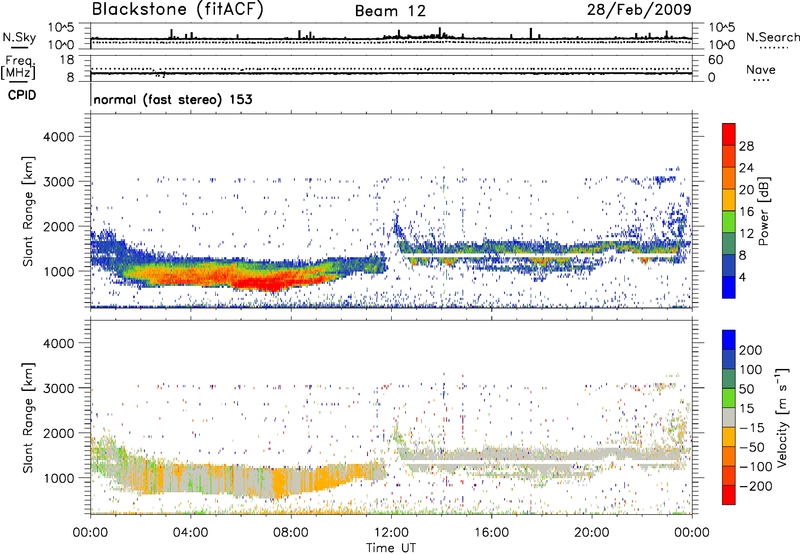Click the 16:00 time tick label
The height and width of the screenshot is (554, 800).
pyautogui.click(x=492, y=533)
